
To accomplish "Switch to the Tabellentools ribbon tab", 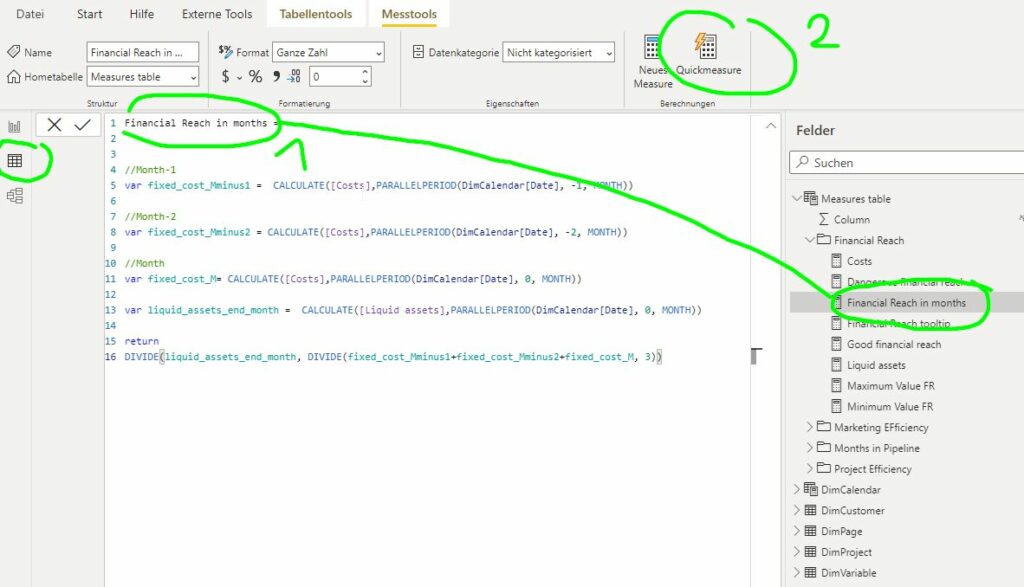I will (x=316, y=14).
